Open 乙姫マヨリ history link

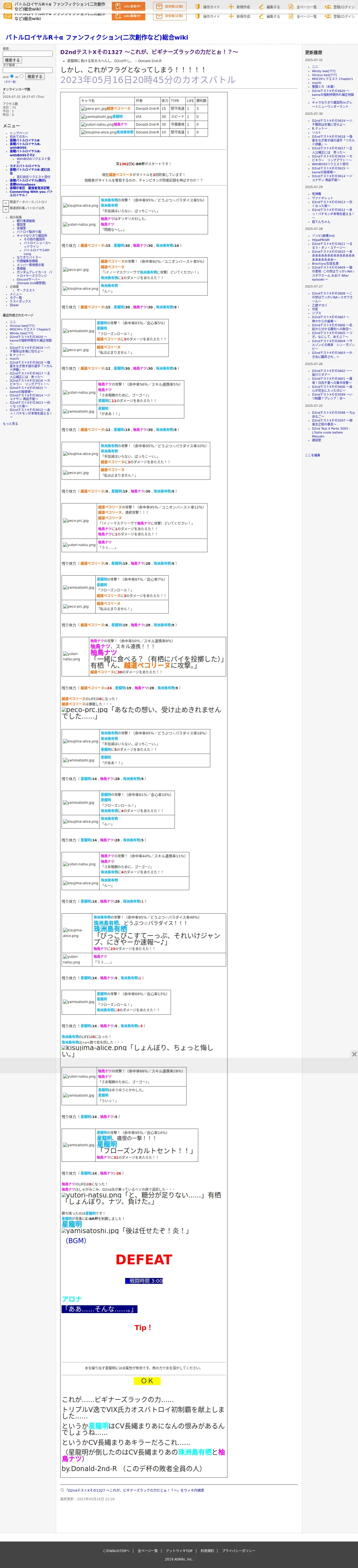click(x=319, y=306)
